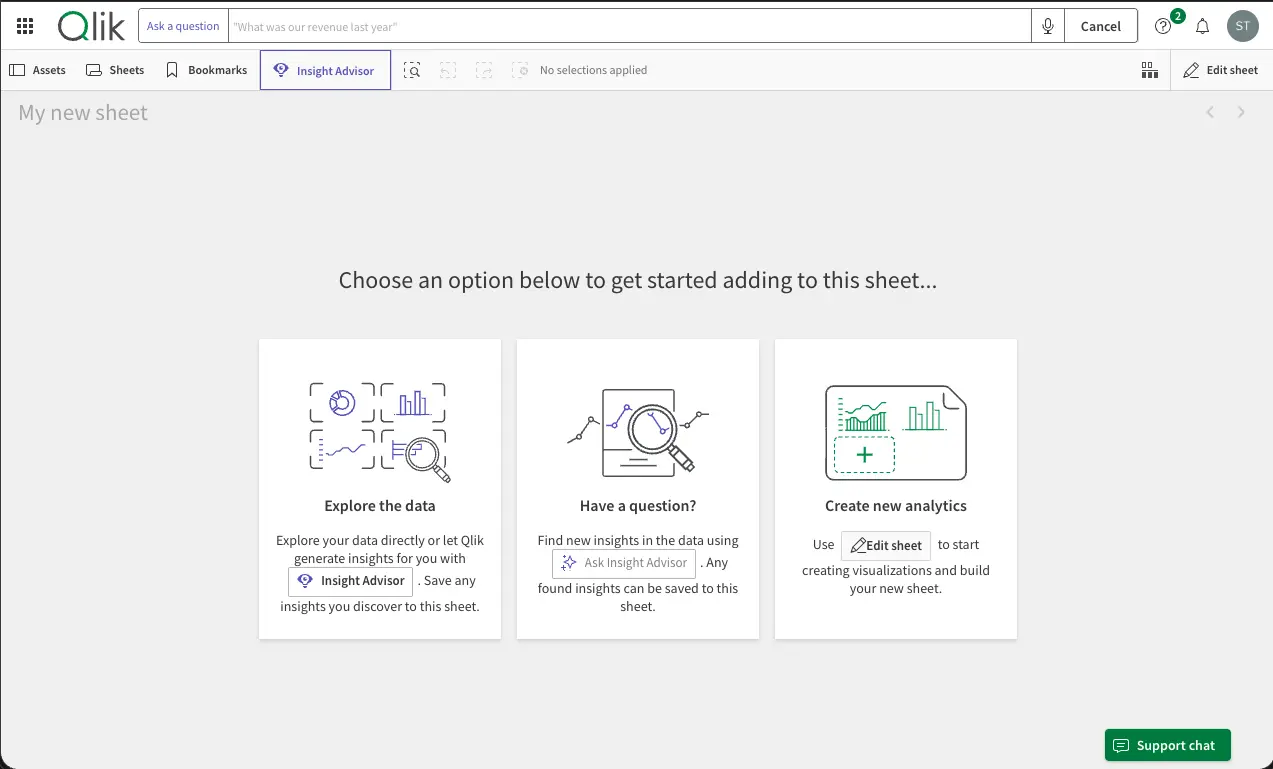Click the Edit sheet button

pyautogui.click(x=1221, y=70)
